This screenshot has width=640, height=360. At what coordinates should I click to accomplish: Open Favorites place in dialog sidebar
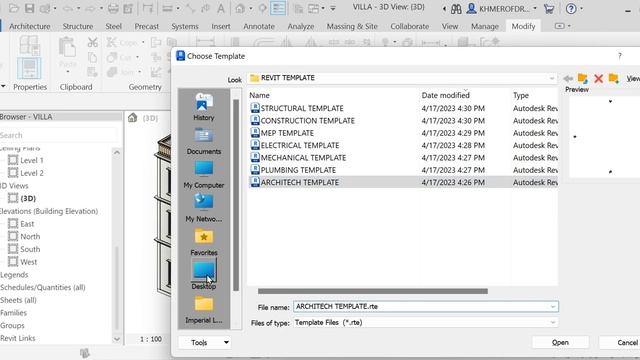pyautogui.click(x=204, y=242)
